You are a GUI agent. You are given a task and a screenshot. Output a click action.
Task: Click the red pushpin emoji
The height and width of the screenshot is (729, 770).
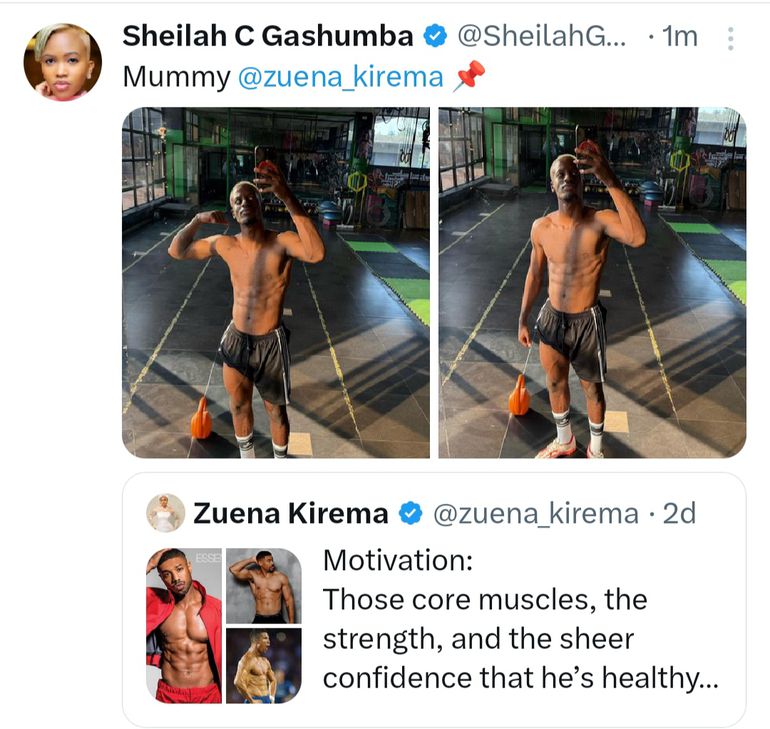(x=469, y=76)
